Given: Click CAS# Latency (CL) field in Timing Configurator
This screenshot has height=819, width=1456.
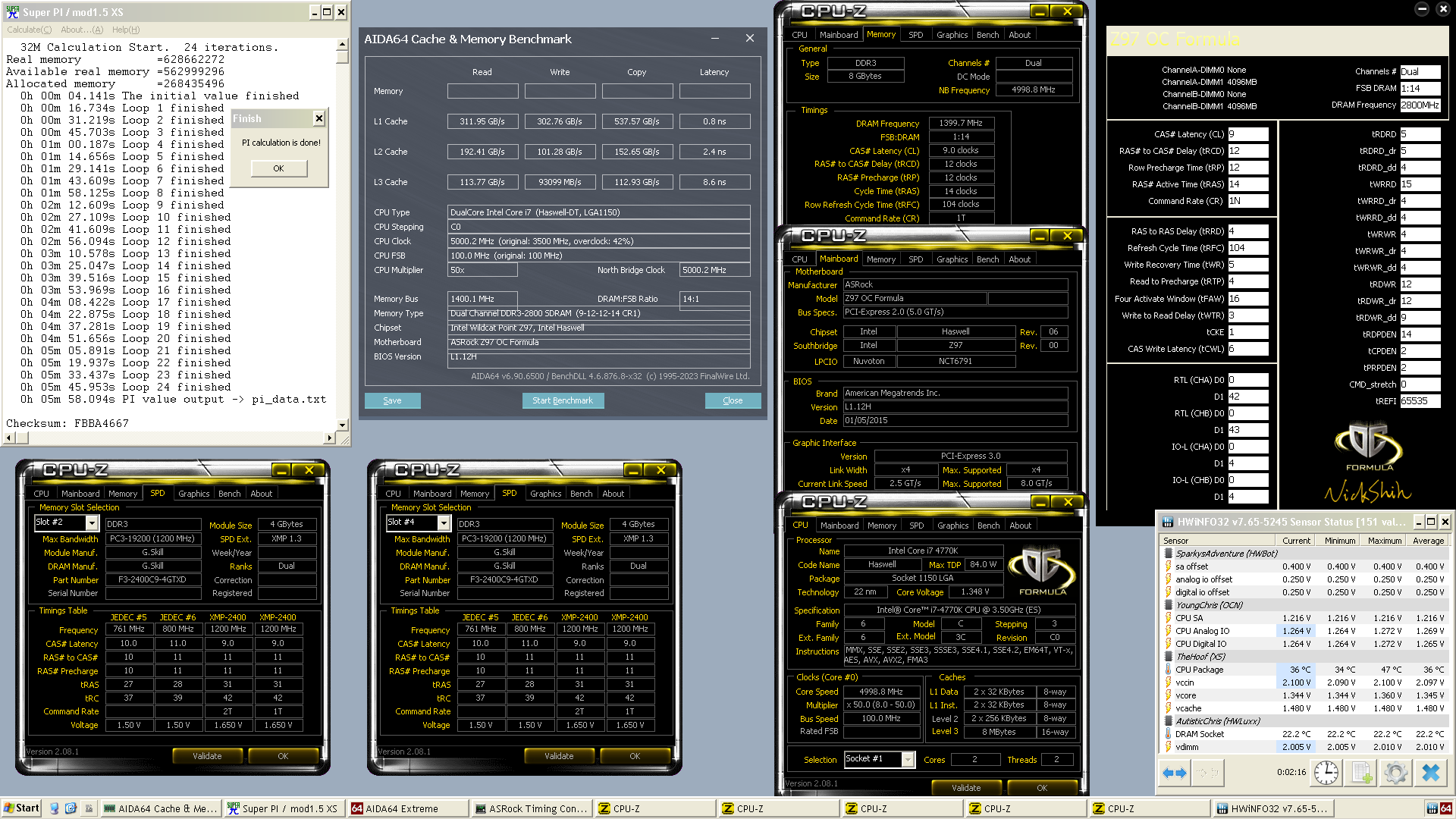Looking at the screenshot, I should 1248,134.
